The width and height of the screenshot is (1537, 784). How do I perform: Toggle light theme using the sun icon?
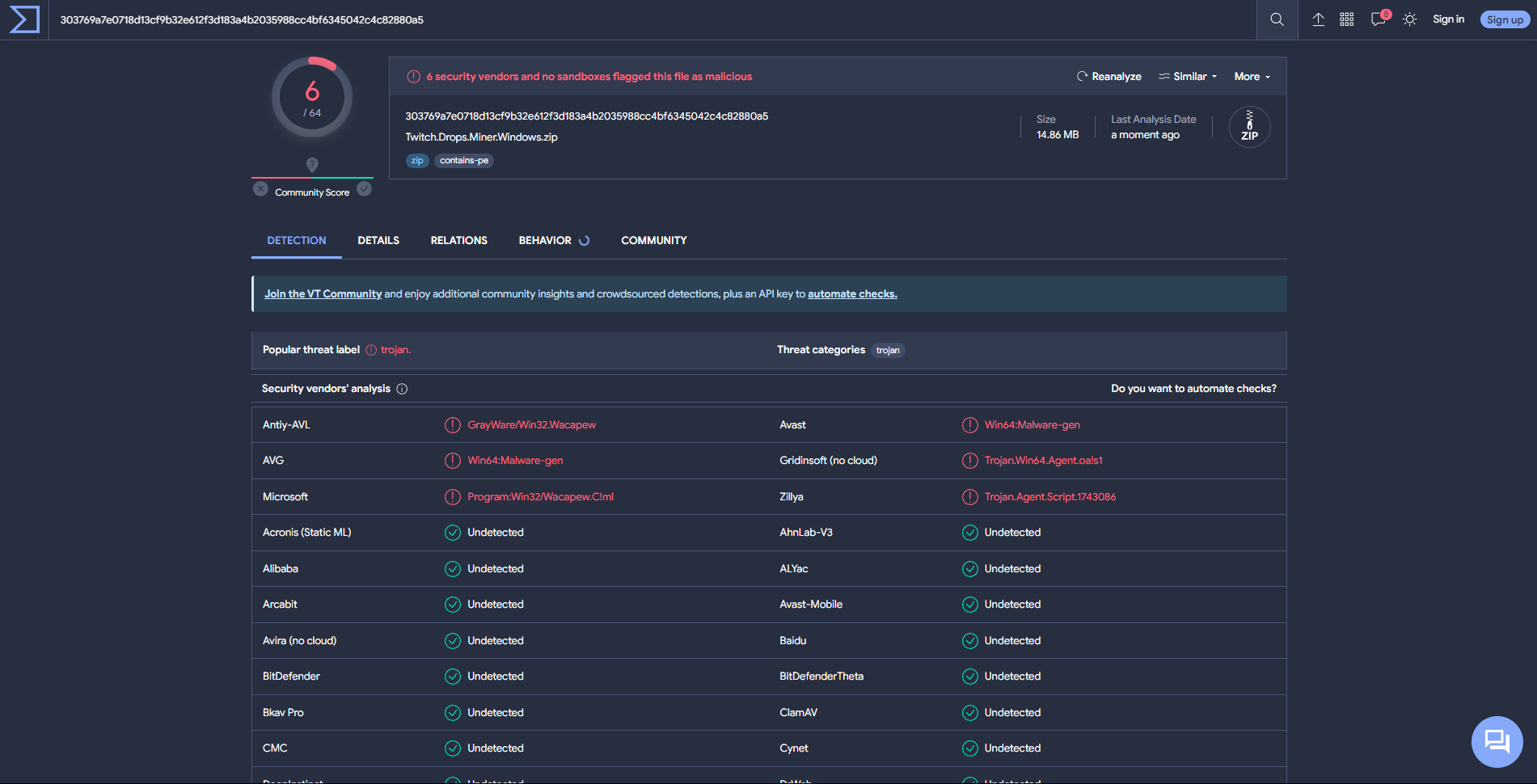[x=1409, y=19]
